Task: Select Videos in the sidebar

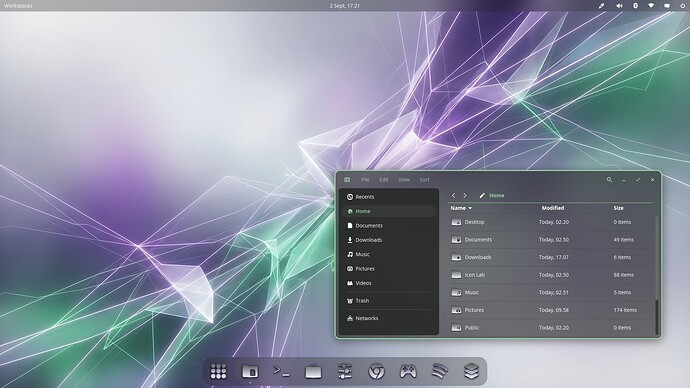Action: coord(389,283)
